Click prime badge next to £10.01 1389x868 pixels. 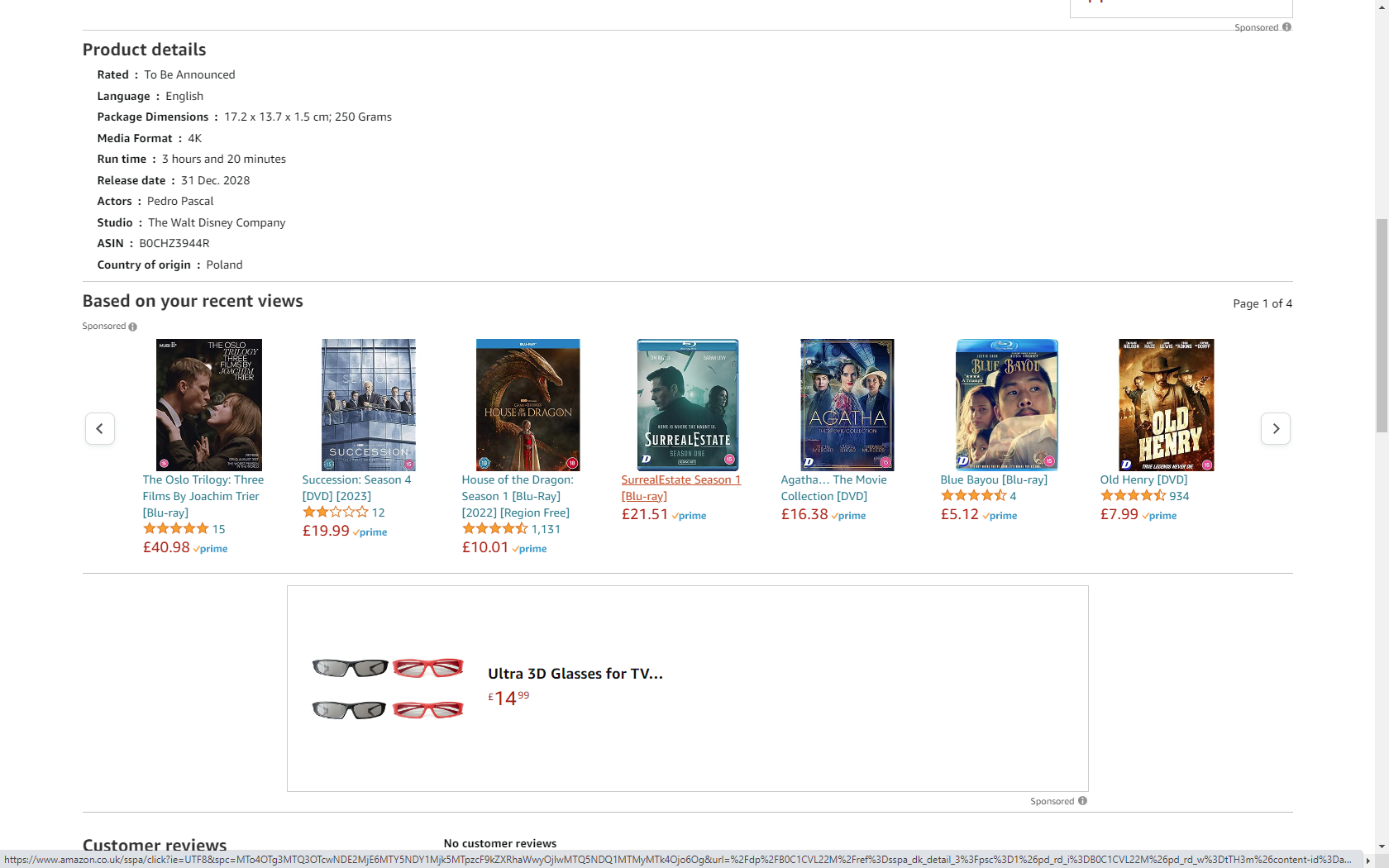click(530, 549)
